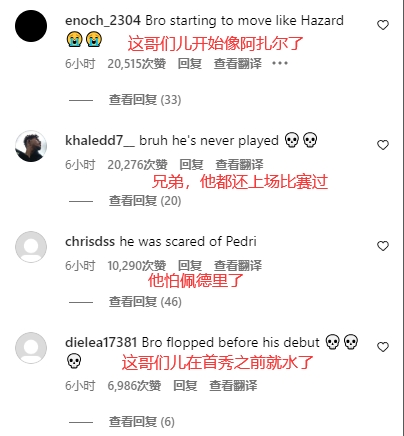
Task: Open username link chrisdss
Action: (90, 241)
